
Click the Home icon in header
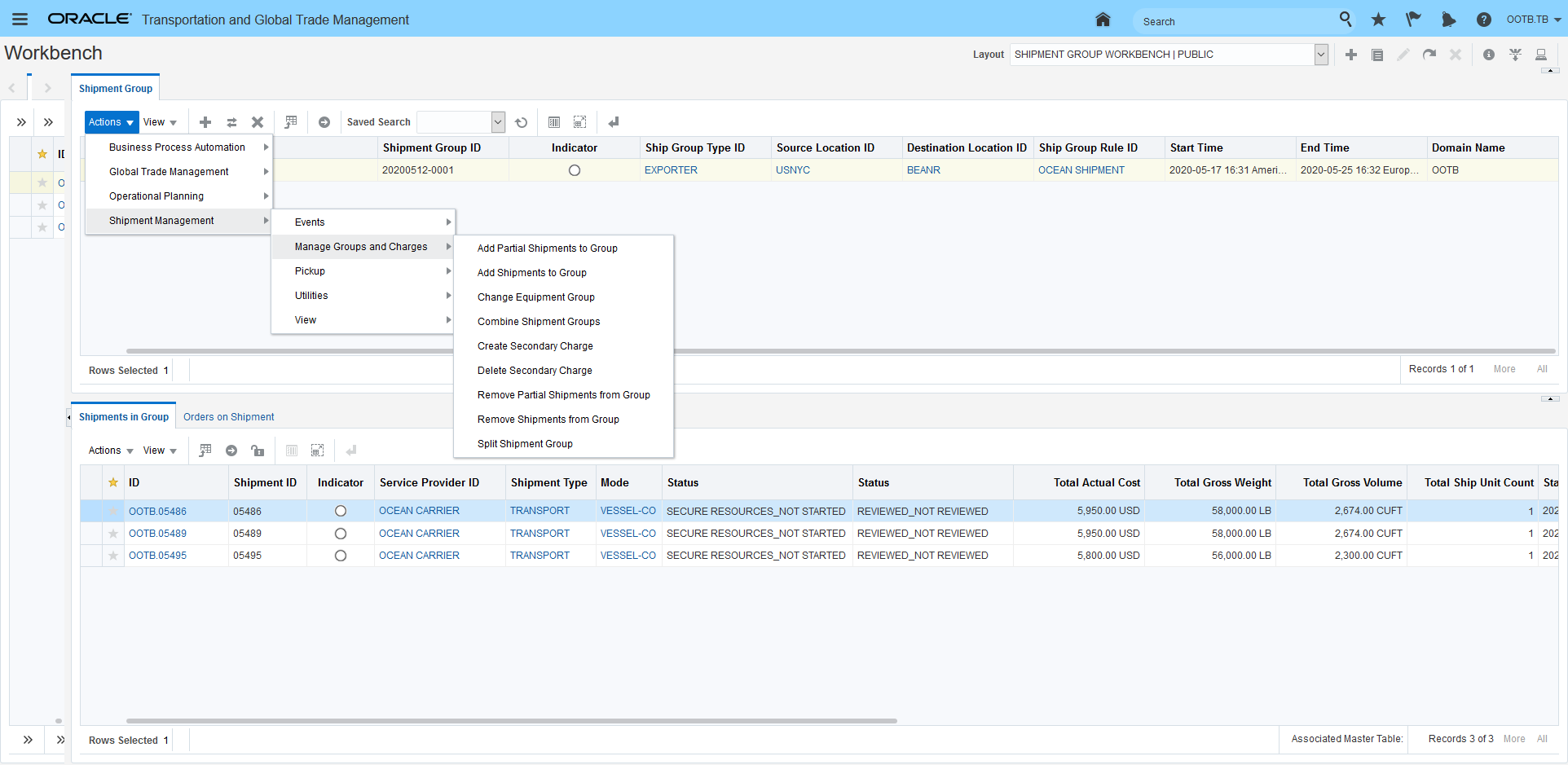[1103, 20]
